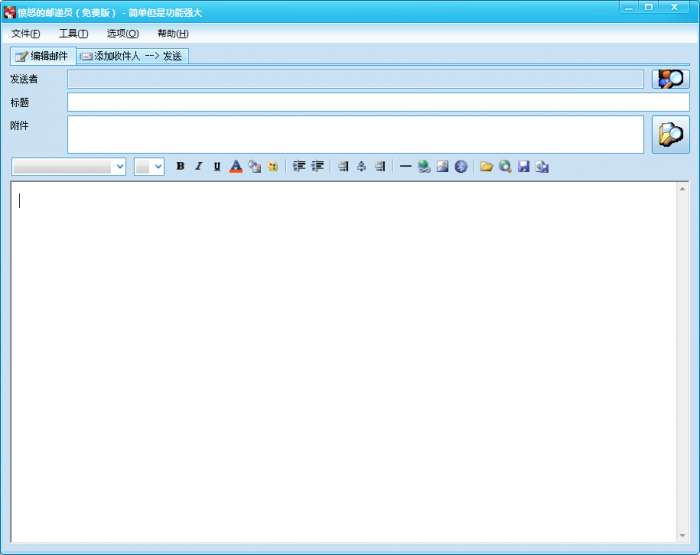Click the browse attachment button beside 附件
Viewport: 700px width, 555px height.
click(x=670, y=134)
